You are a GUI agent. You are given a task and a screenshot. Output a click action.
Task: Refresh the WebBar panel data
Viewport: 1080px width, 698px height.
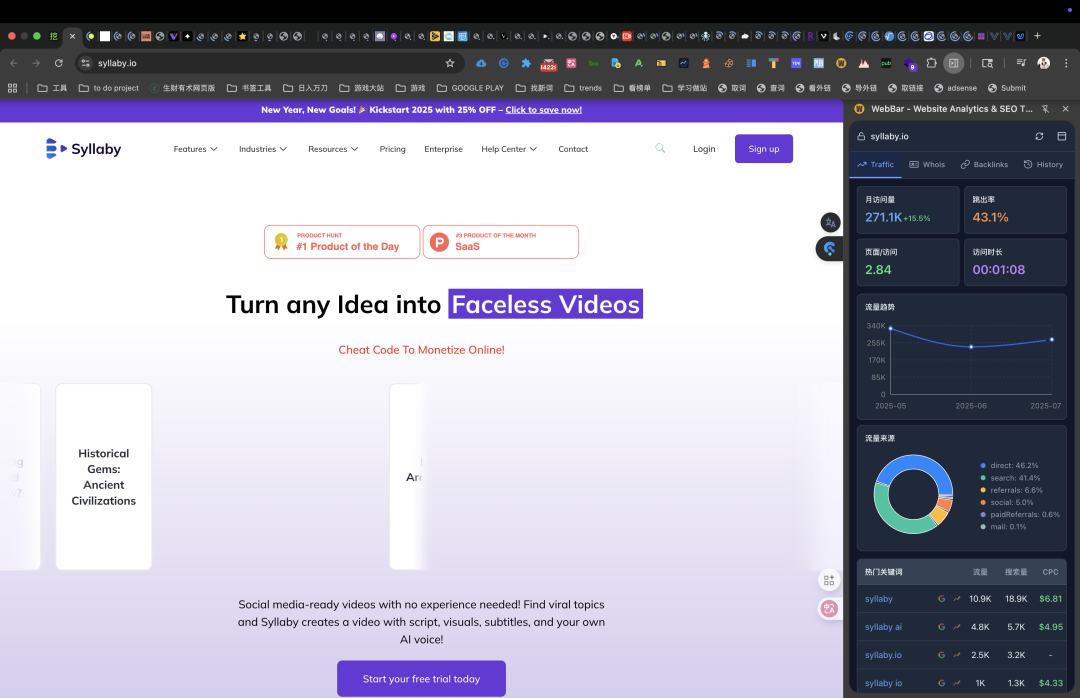1039,136
